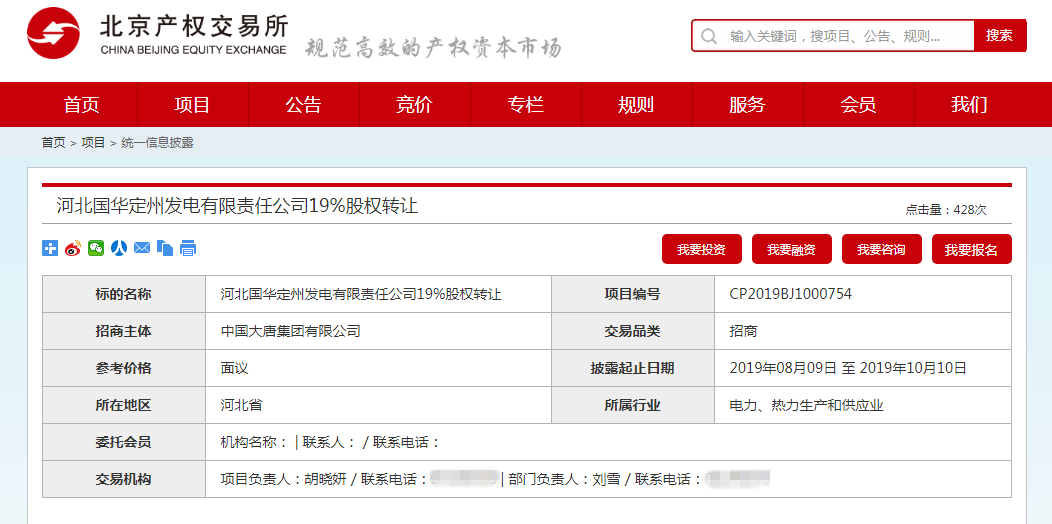The height and width of the screenshot is (524, 1052).
Task: Open the 竞价 navigation menu
Action: (x=414, y=105)
